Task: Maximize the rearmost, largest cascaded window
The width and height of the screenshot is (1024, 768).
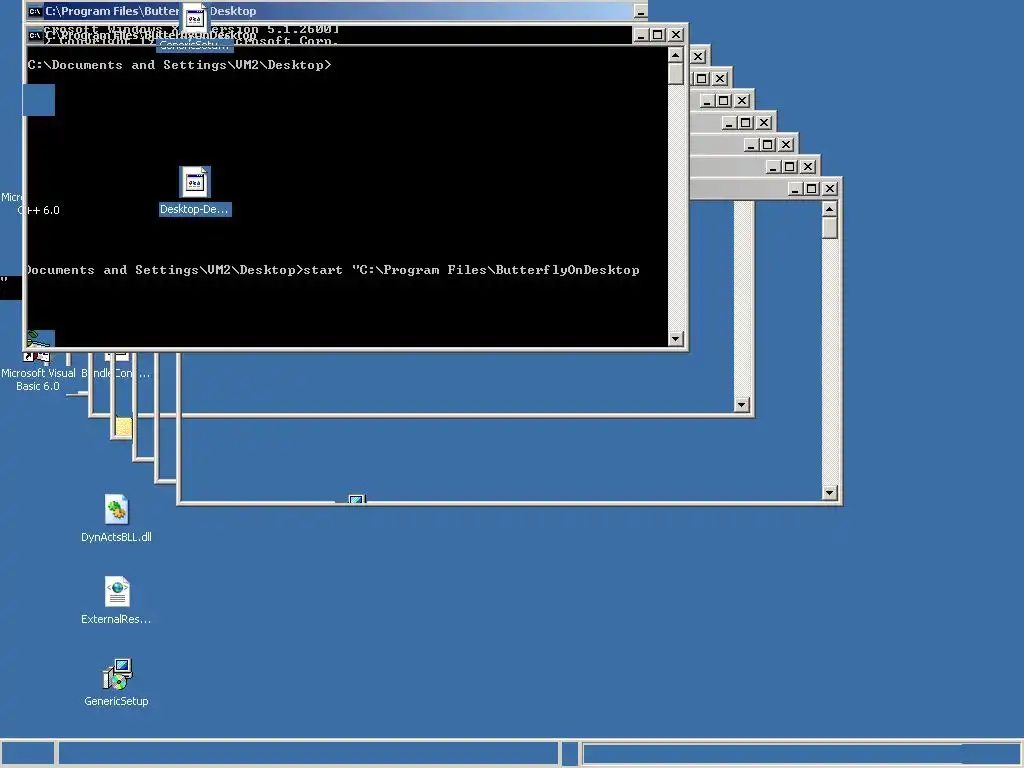Action: [812, 189]
